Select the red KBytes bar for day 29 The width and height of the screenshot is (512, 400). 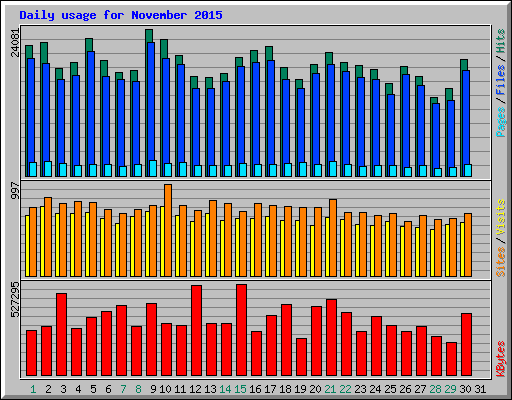coord(451,359)
